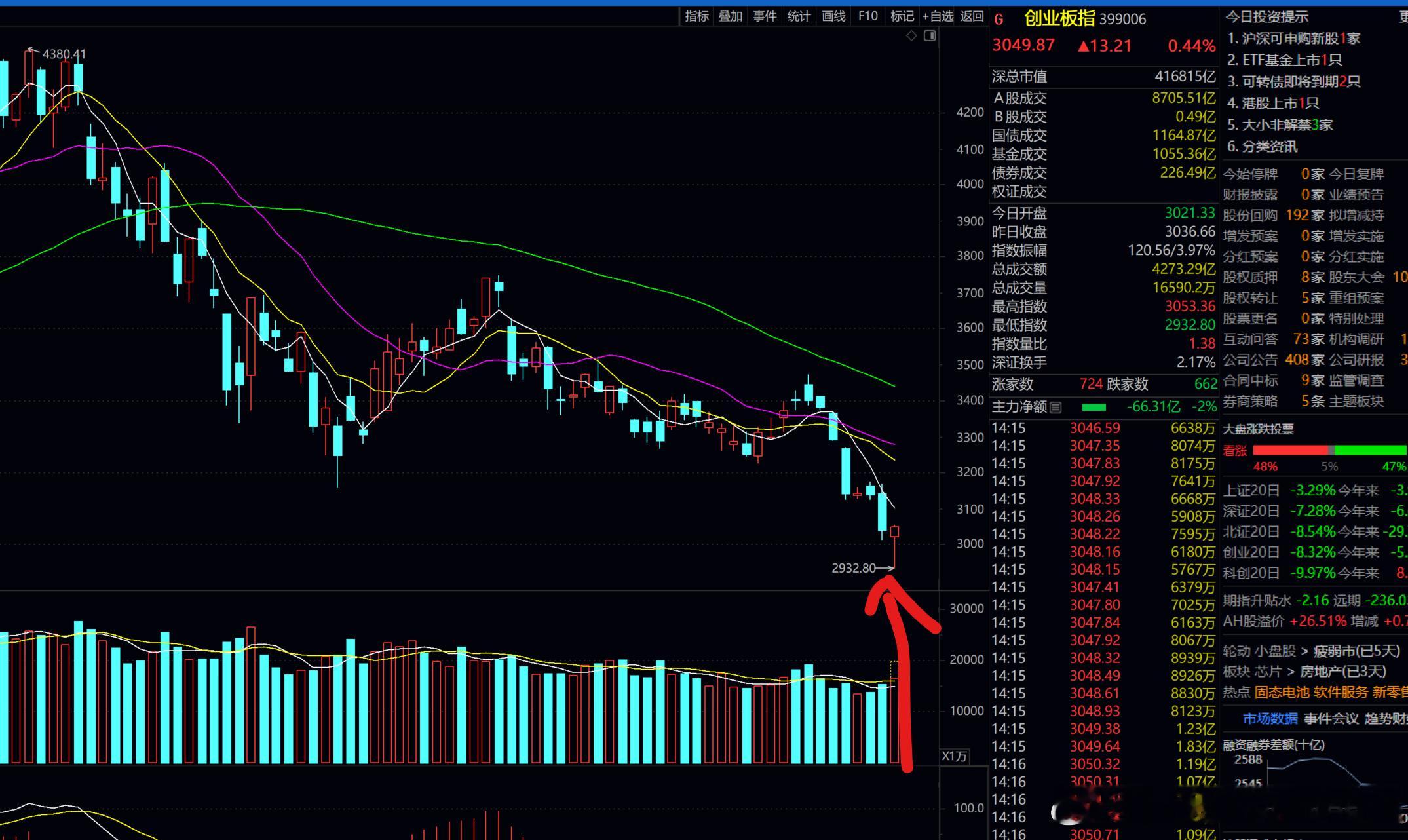
Task: Switch to the 市场数据 tab
Action: pyautogui.click(x=1270, y=719)
